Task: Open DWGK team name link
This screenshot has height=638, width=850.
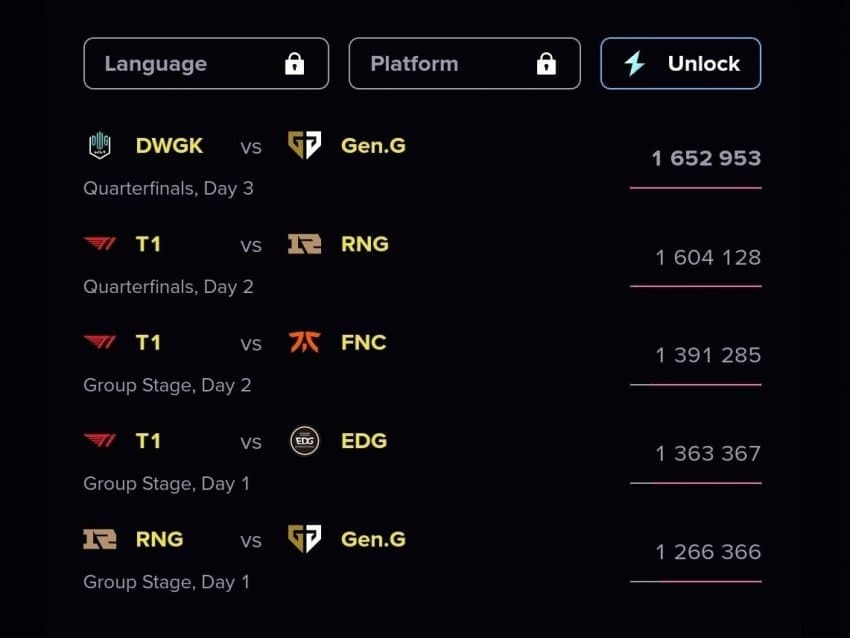Action: (169, 146)
